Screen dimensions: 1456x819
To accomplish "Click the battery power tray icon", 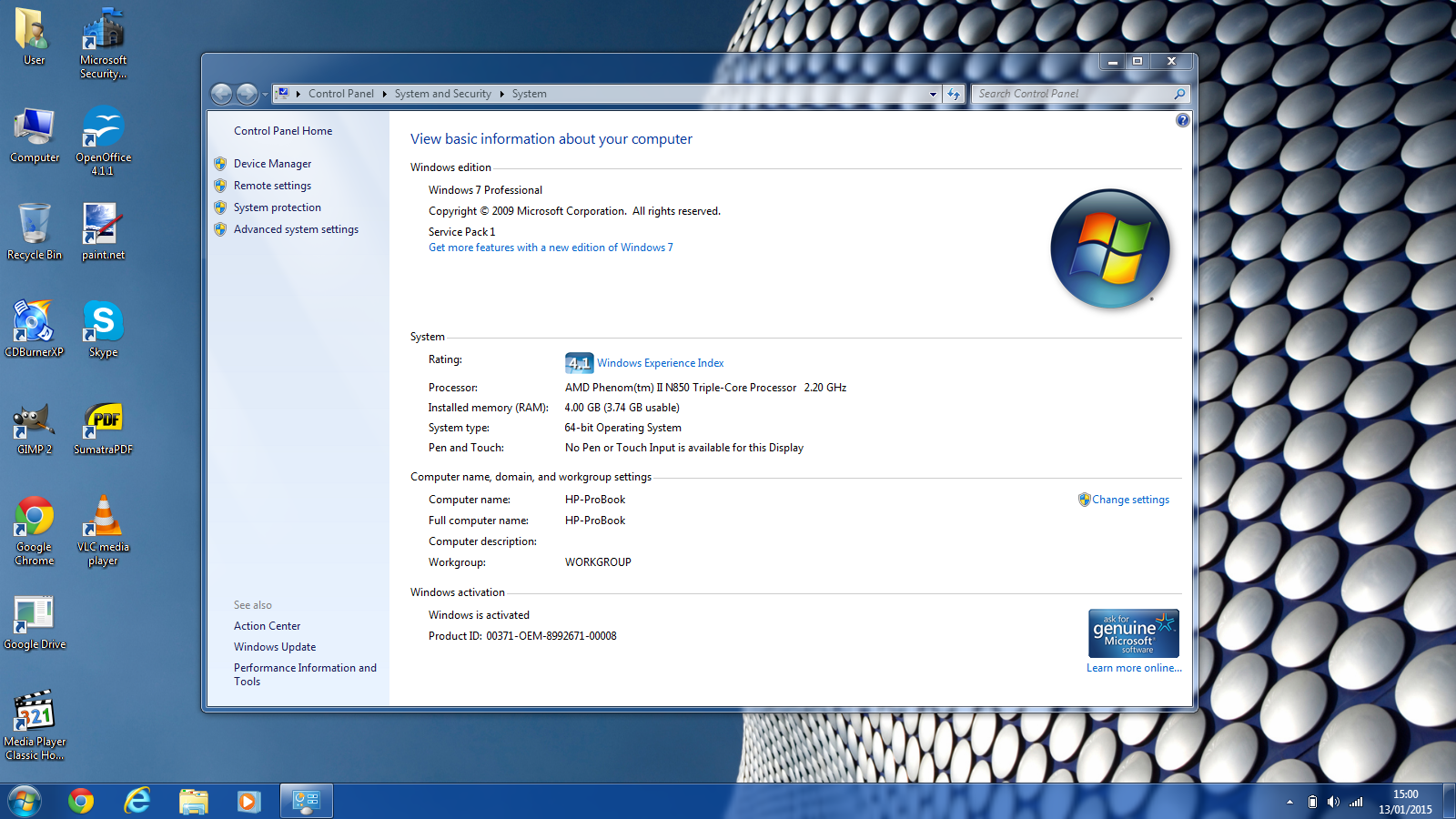I will point(1312,802).
